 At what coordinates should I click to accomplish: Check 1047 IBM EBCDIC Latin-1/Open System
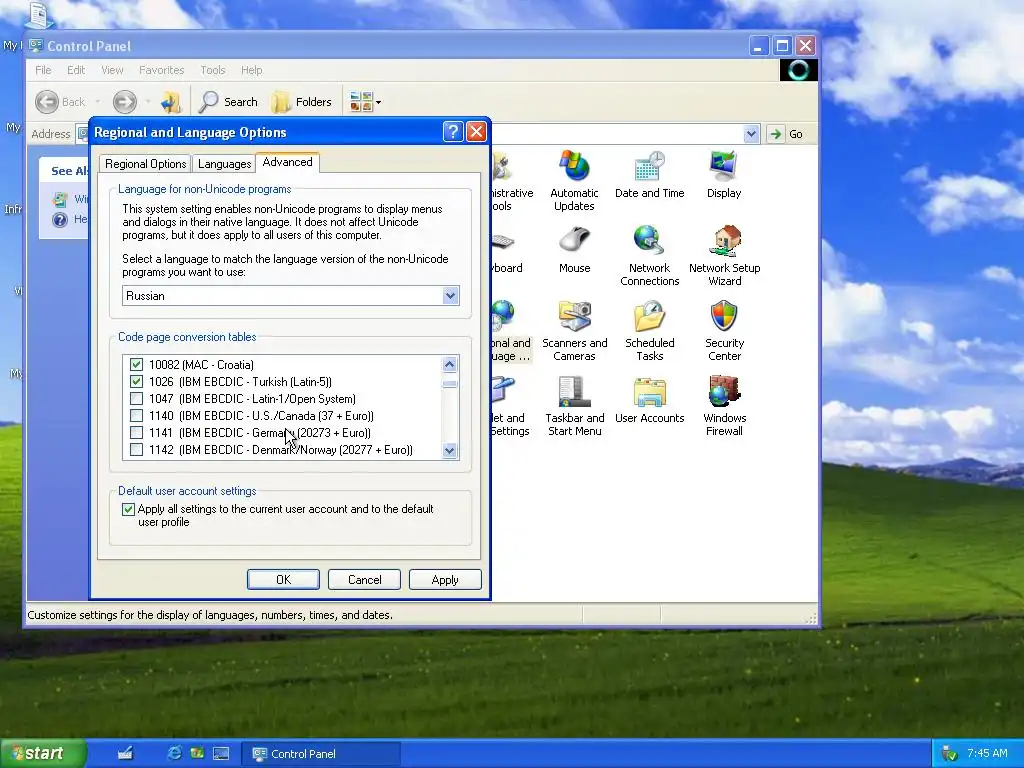(x=136, y=398)
